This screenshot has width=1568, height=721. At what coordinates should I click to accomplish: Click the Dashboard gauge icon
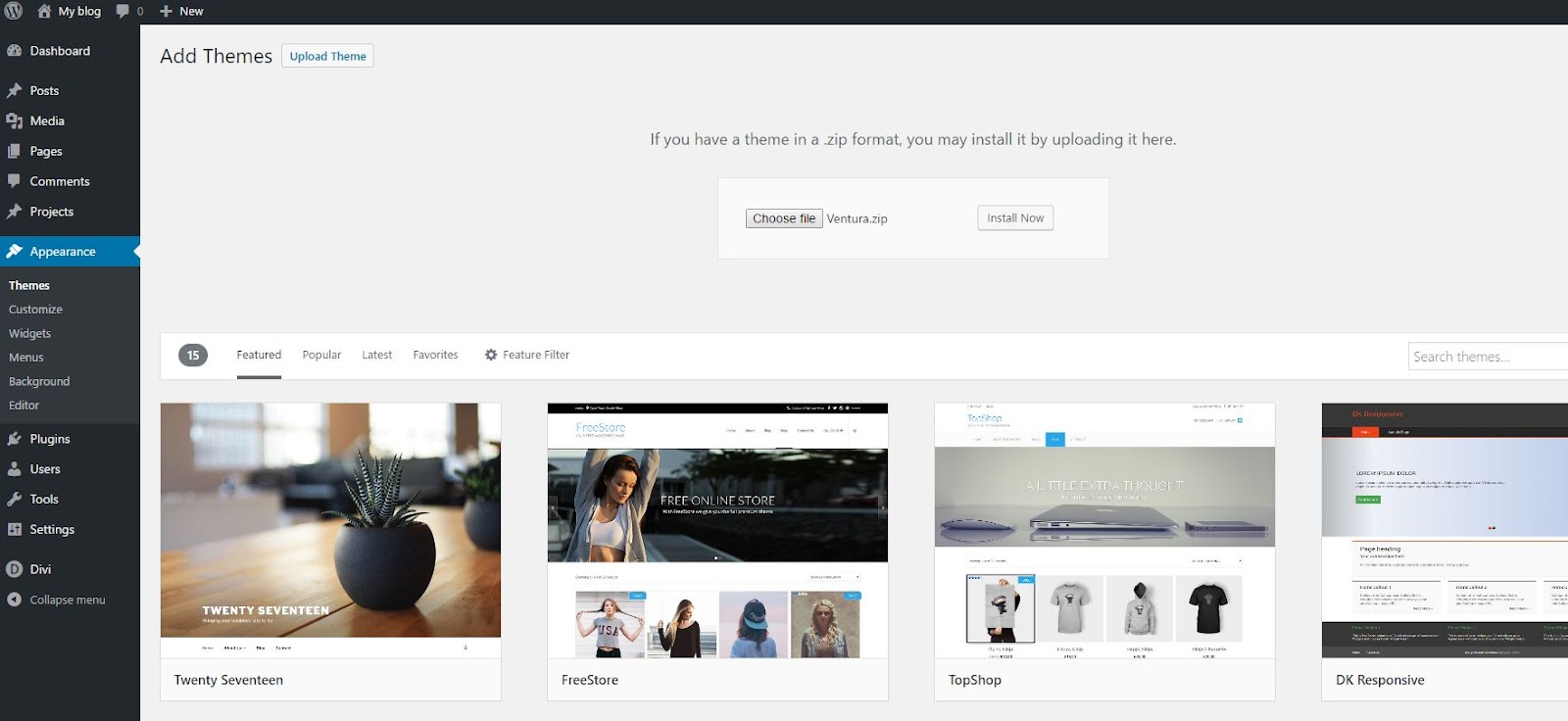(14, 51)
